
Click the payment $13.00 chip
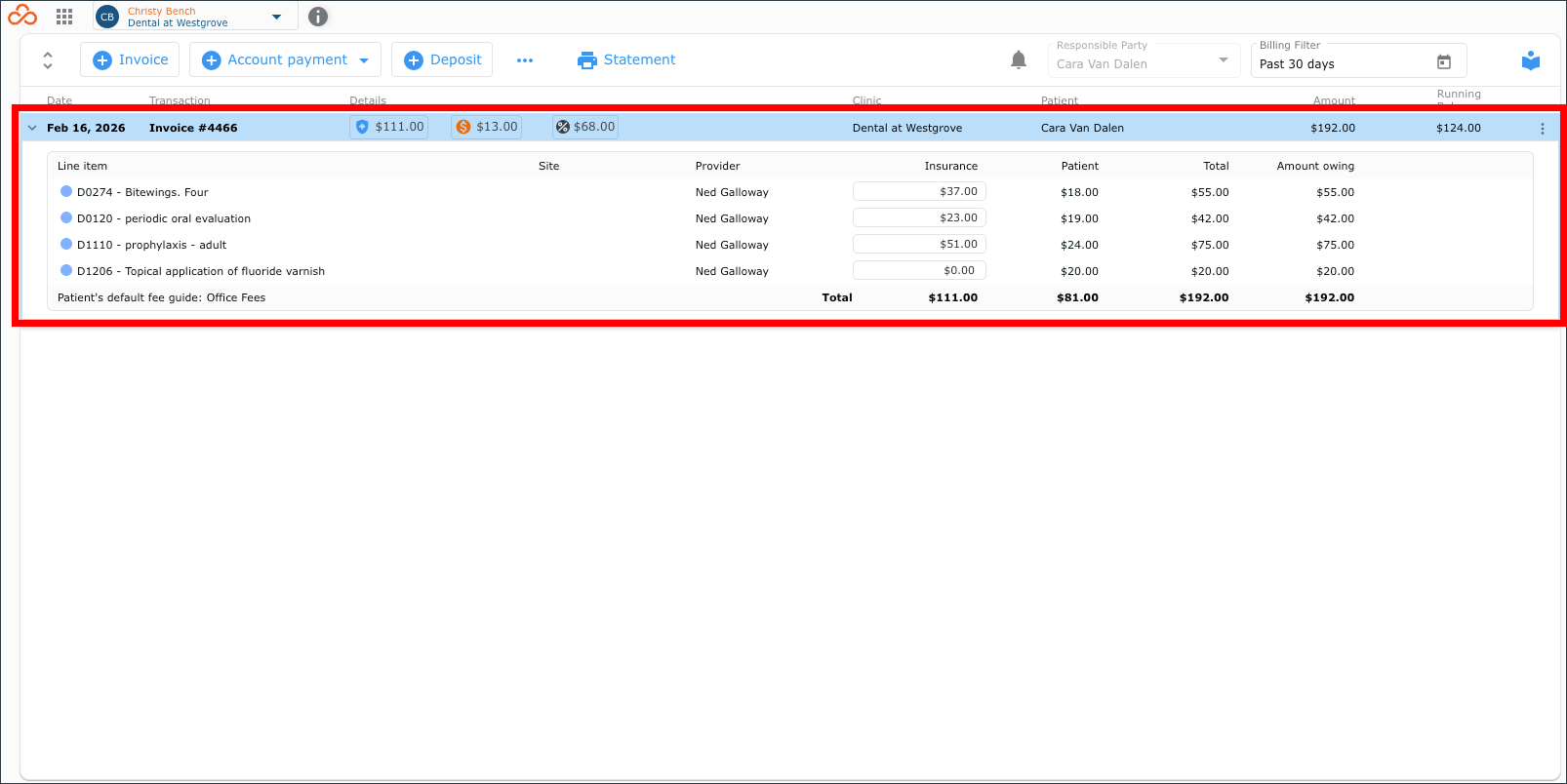click(x=487, y=127)
